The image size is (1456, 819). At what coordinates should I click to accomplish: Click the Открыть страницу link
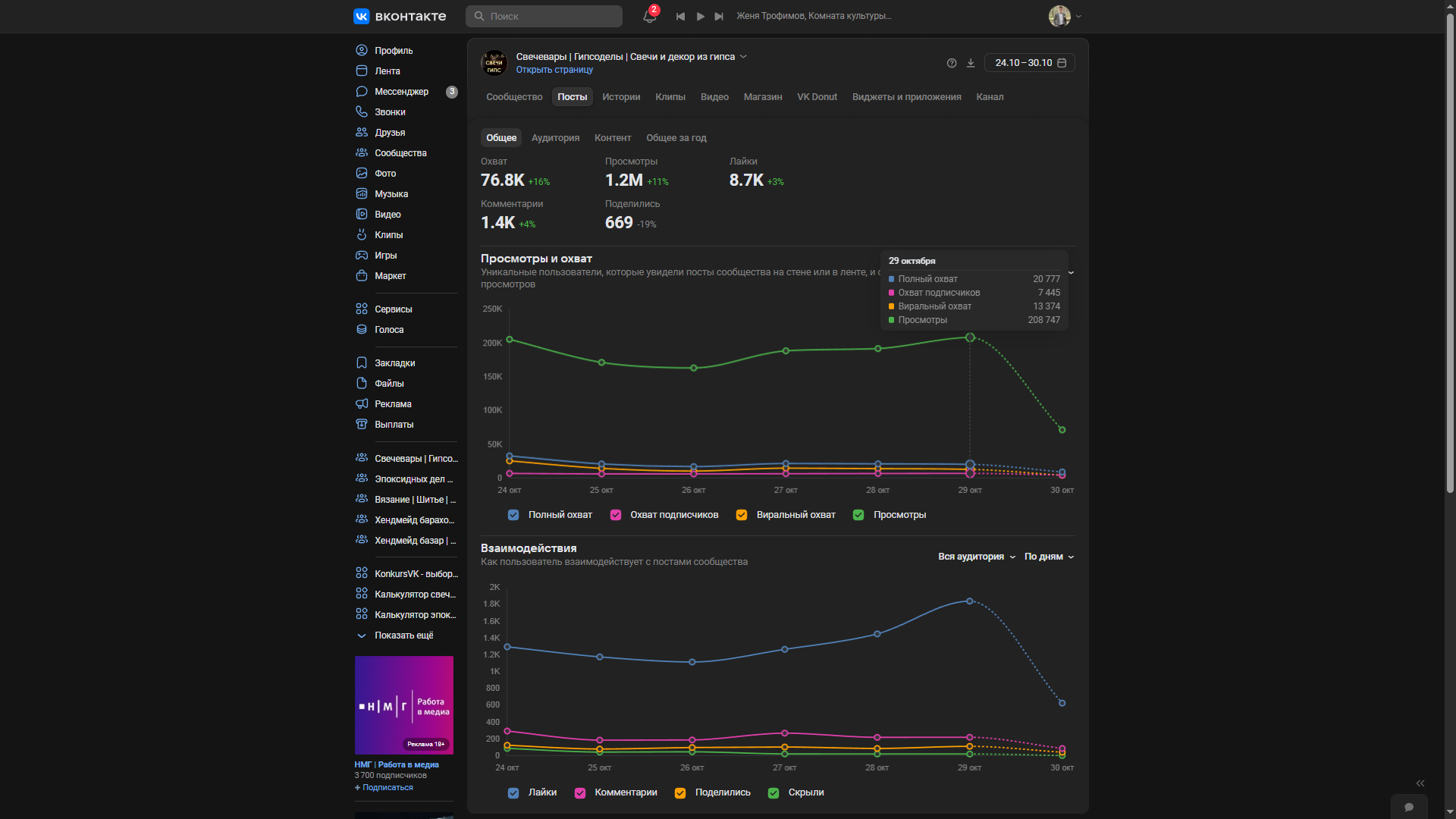click(554, 70)
